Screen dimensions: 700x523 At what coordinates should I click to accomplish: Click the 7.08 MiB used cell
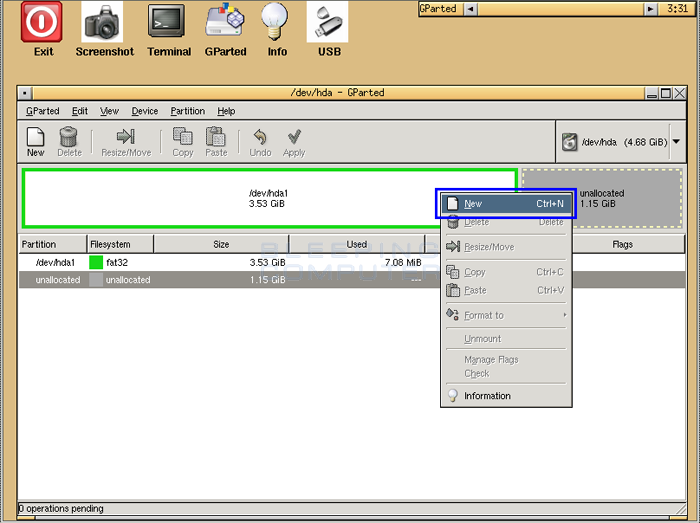point(403,262)
